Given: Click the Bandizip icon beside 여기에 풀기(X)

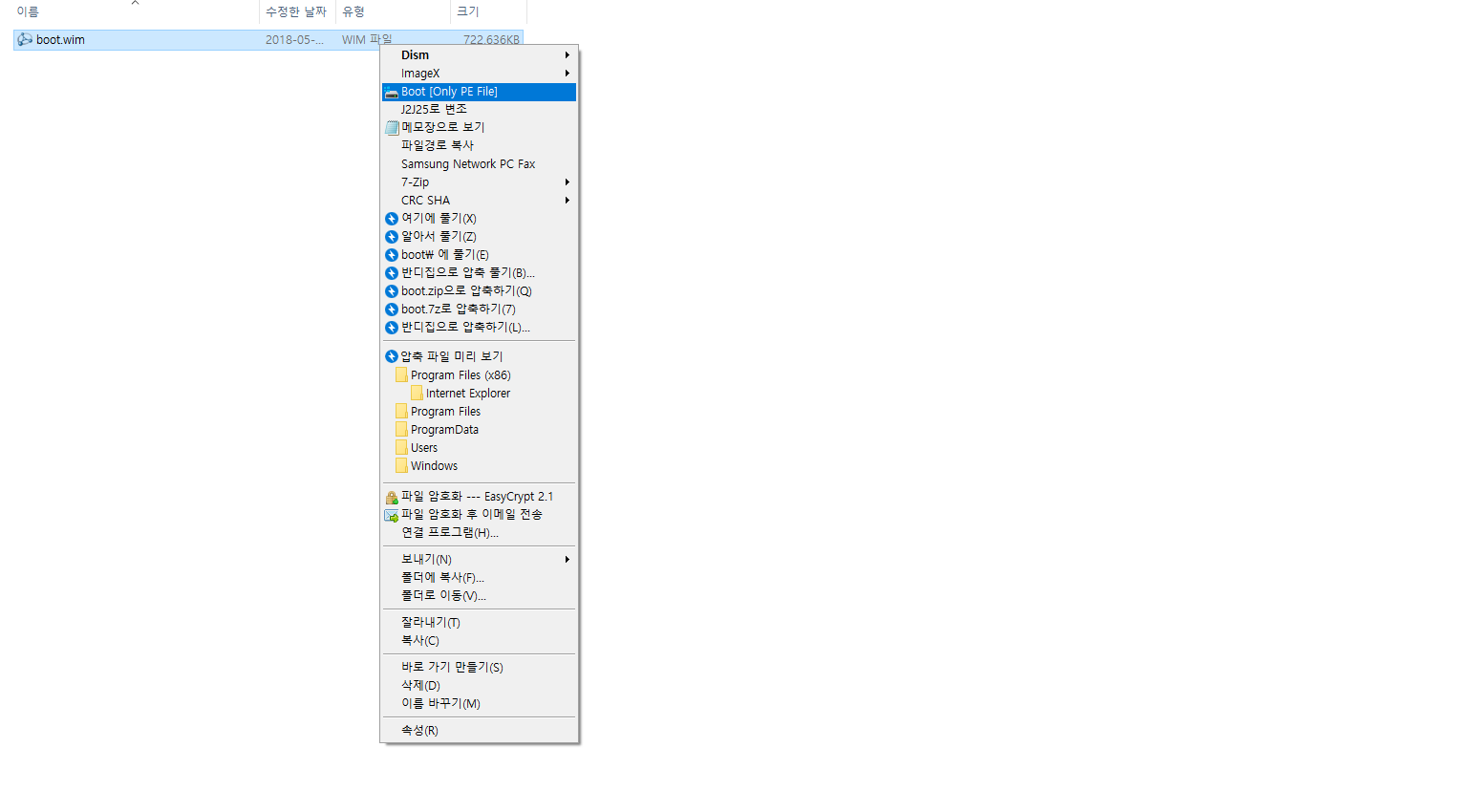Looking at the screenshot, I should tap(392, 219).
